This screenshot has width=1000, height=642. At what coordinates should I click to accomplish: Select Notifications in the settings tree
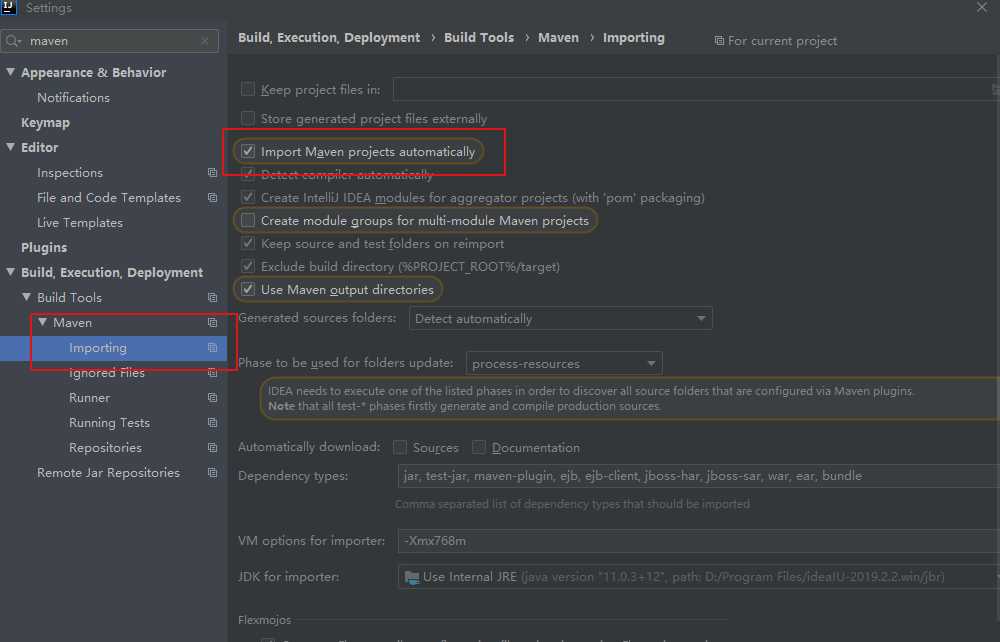[73, 98]
